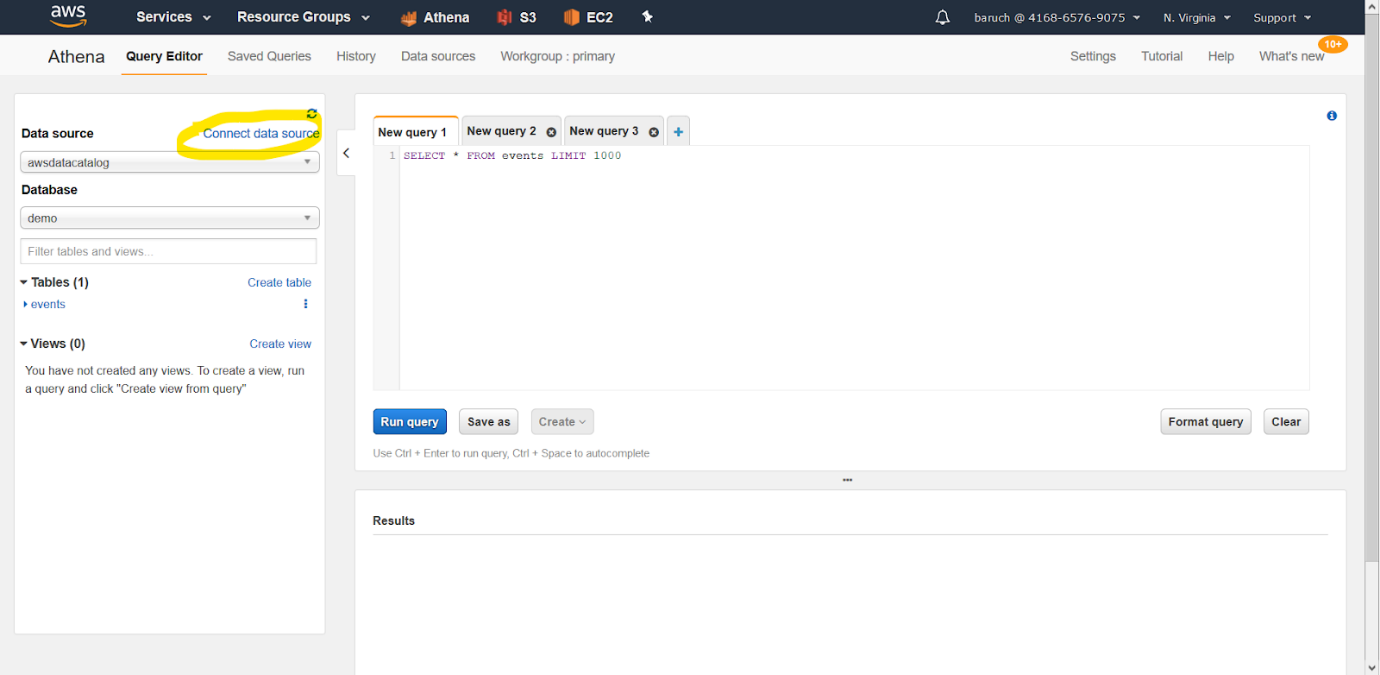This screenshot has width=1380, height=675.
Task: Open the demo database dropdown
Action: [170, 218]
